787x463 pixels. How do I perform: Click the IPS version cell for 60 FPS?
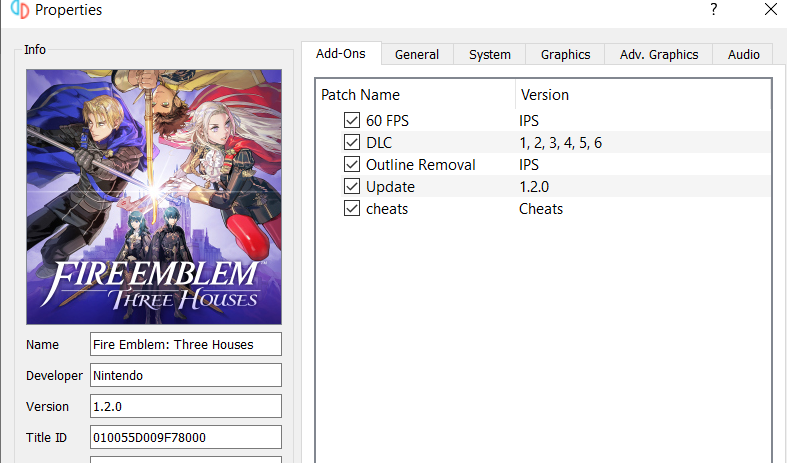pyautogui.click(x=529, y=121)
